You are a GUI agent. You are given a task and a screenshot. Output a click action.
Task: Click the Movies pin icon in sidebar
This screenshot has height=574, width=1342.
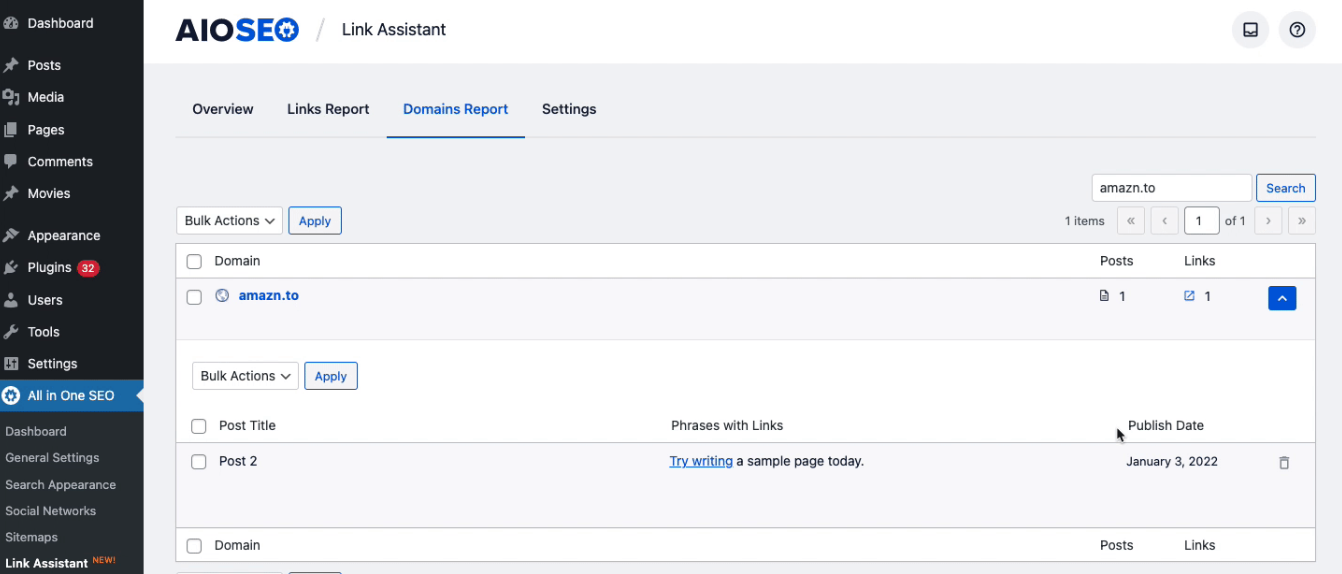coord(11,193)
